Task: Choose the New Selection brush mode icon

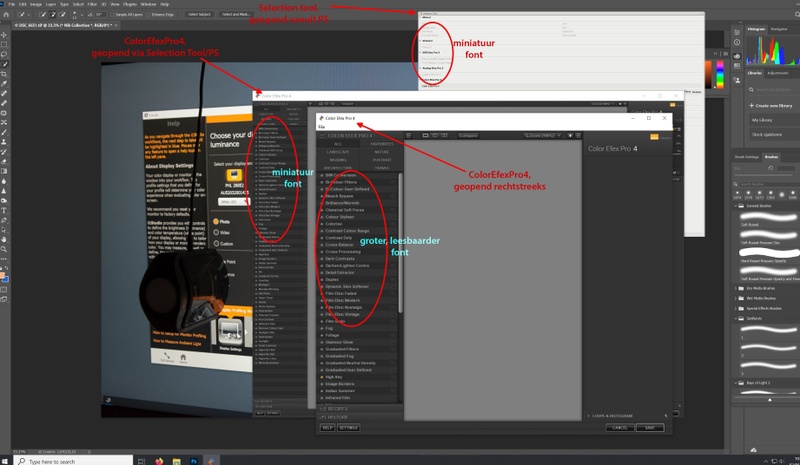Action: [x=43, y=14]
